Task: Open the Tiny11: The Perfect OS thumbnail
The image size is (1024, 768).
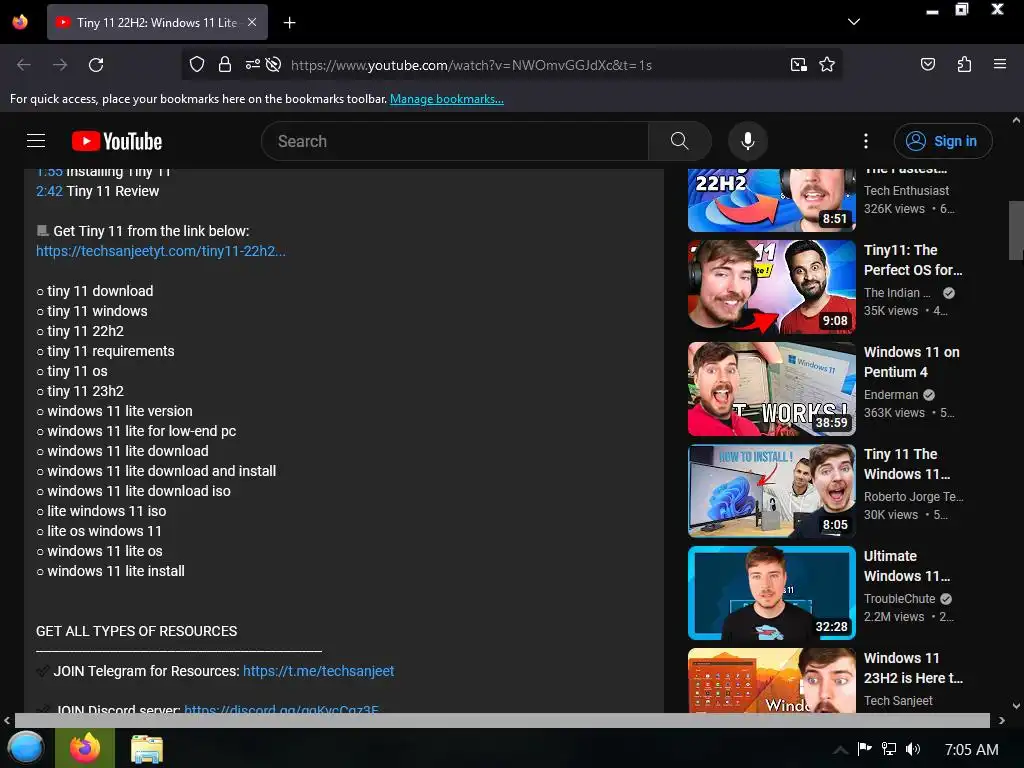Action: pyautogui.click(x=772, y=287)
